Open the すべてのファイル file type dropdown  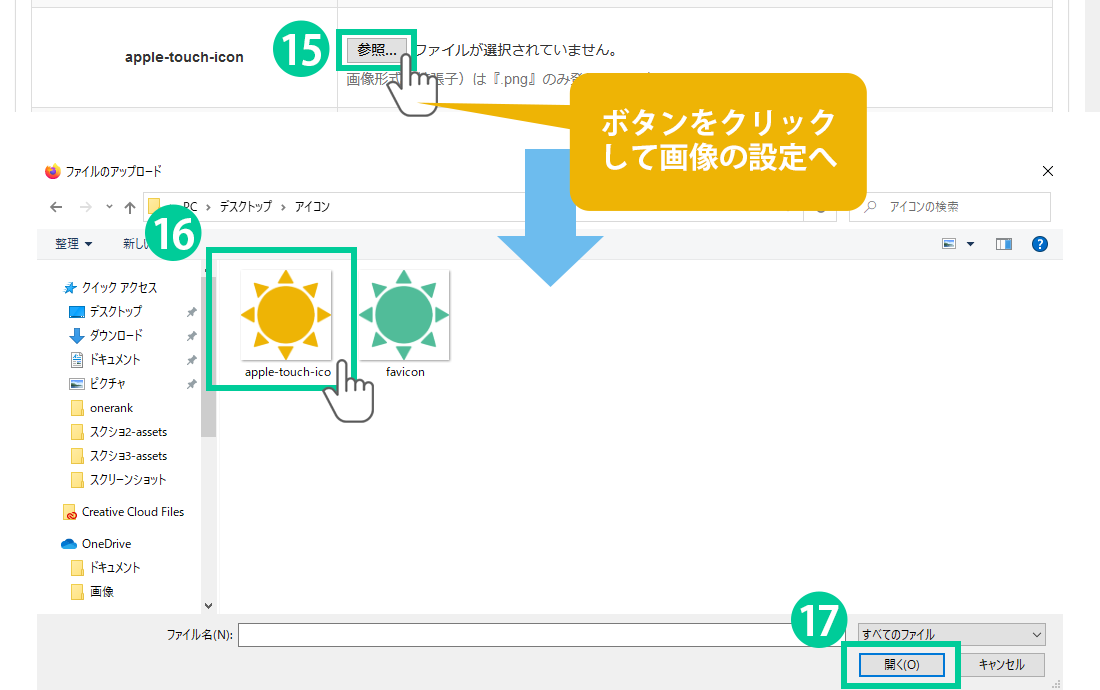951,634
